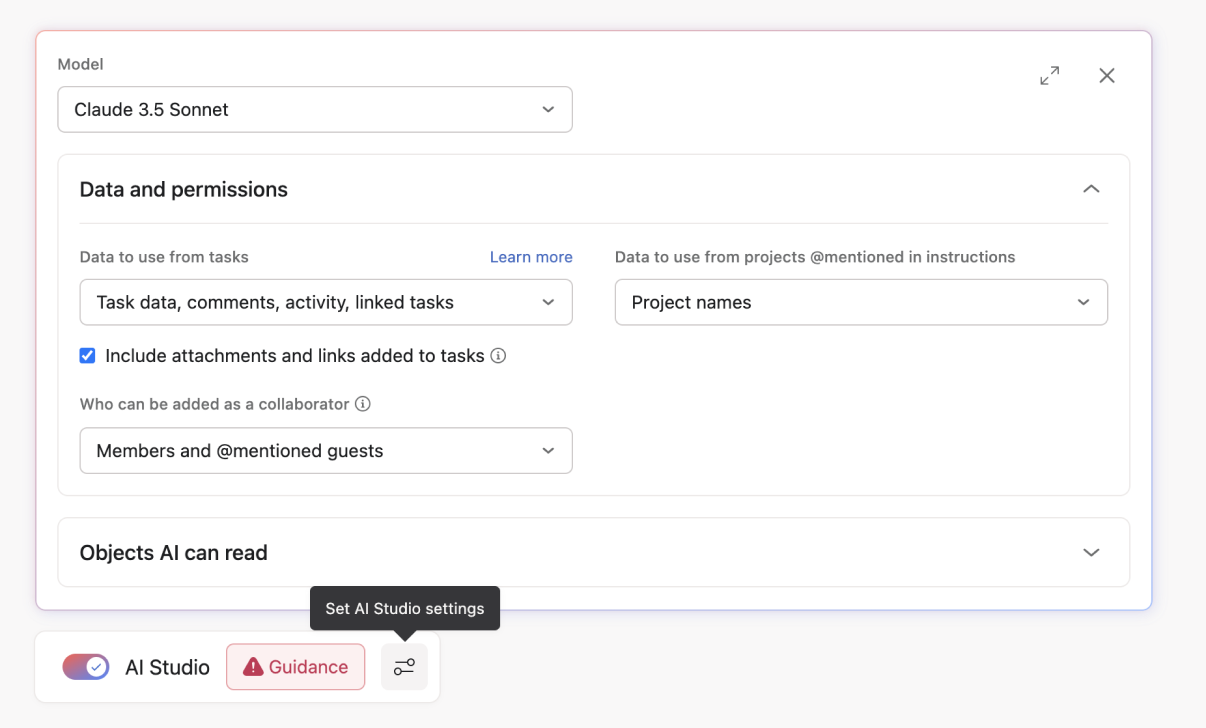The image size is (1206, 728).
Task: Expand the Objects AI can read section
Action: pyautogui.click(x=1091, y=551)
